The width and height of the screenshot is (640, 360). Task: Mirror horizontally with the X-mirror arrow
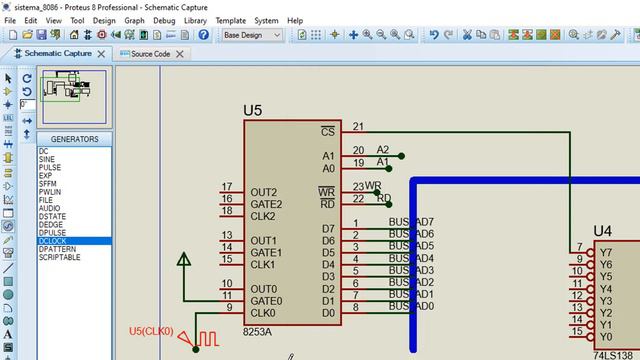point(27,121)
